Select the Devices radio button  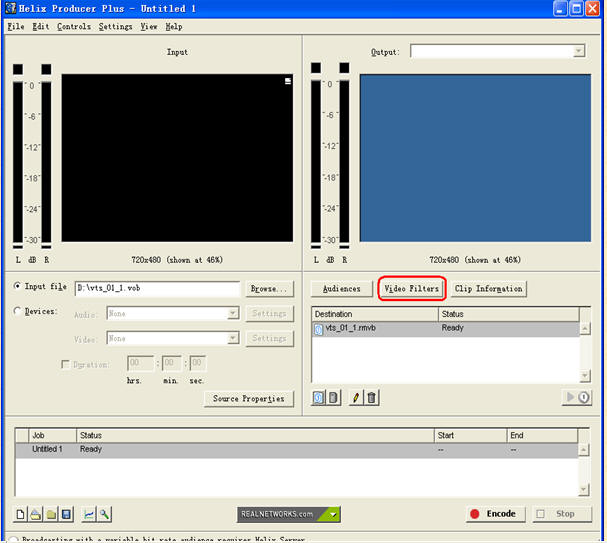pos(18,311)
